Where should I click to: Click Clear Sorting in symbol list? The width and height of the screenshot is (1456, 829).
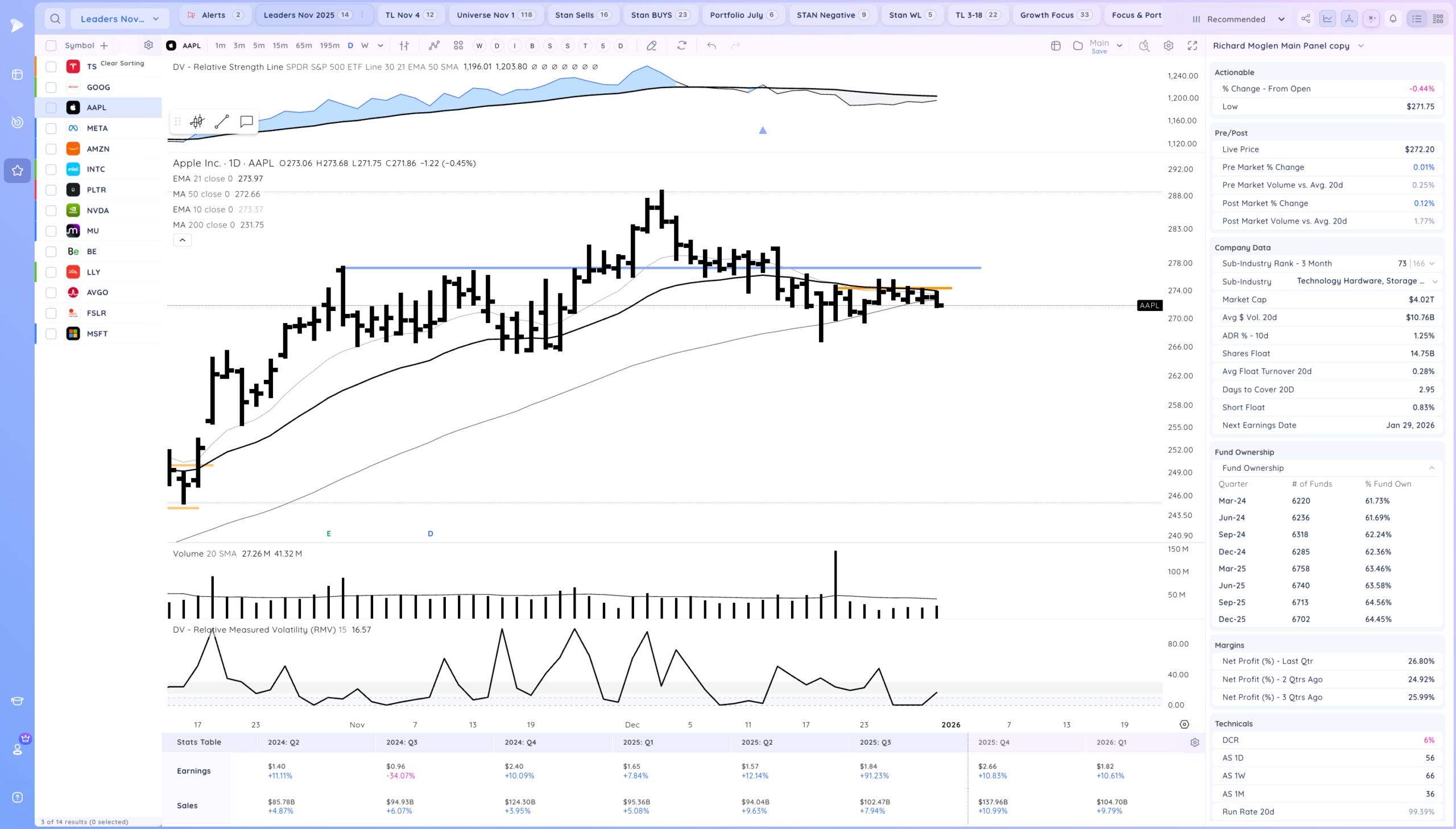(122, 63)
